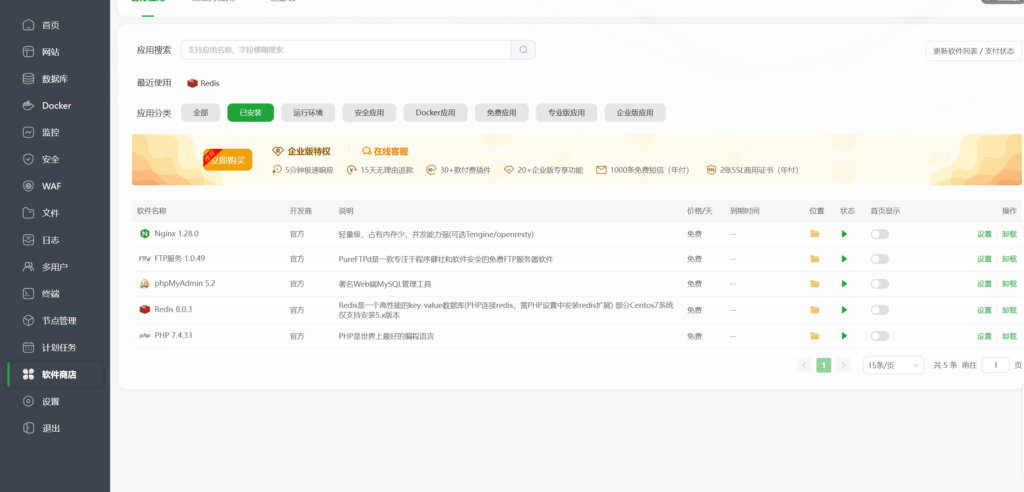Click the 多用户 users icon

[28, 267]
